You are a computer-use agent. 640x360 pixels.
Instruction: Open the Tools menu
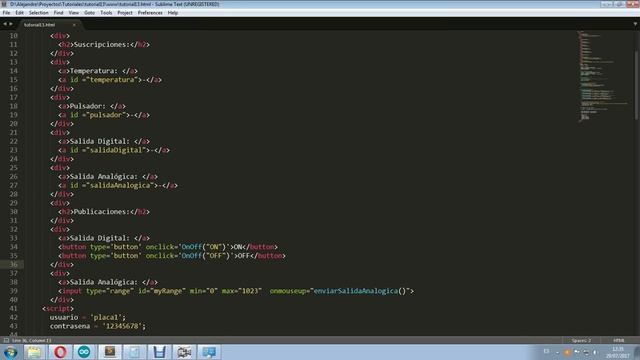tap(106, 13)
